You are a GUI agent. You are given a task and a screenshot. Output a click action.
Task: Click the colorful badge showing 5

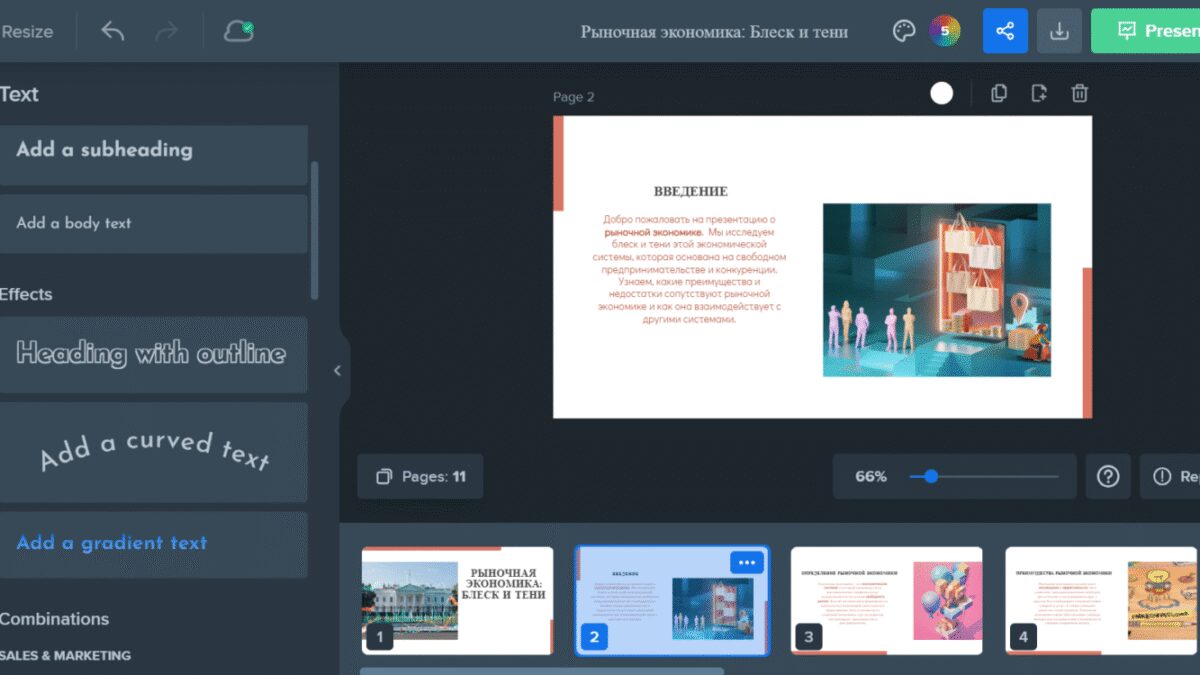(x=944, y=31)
